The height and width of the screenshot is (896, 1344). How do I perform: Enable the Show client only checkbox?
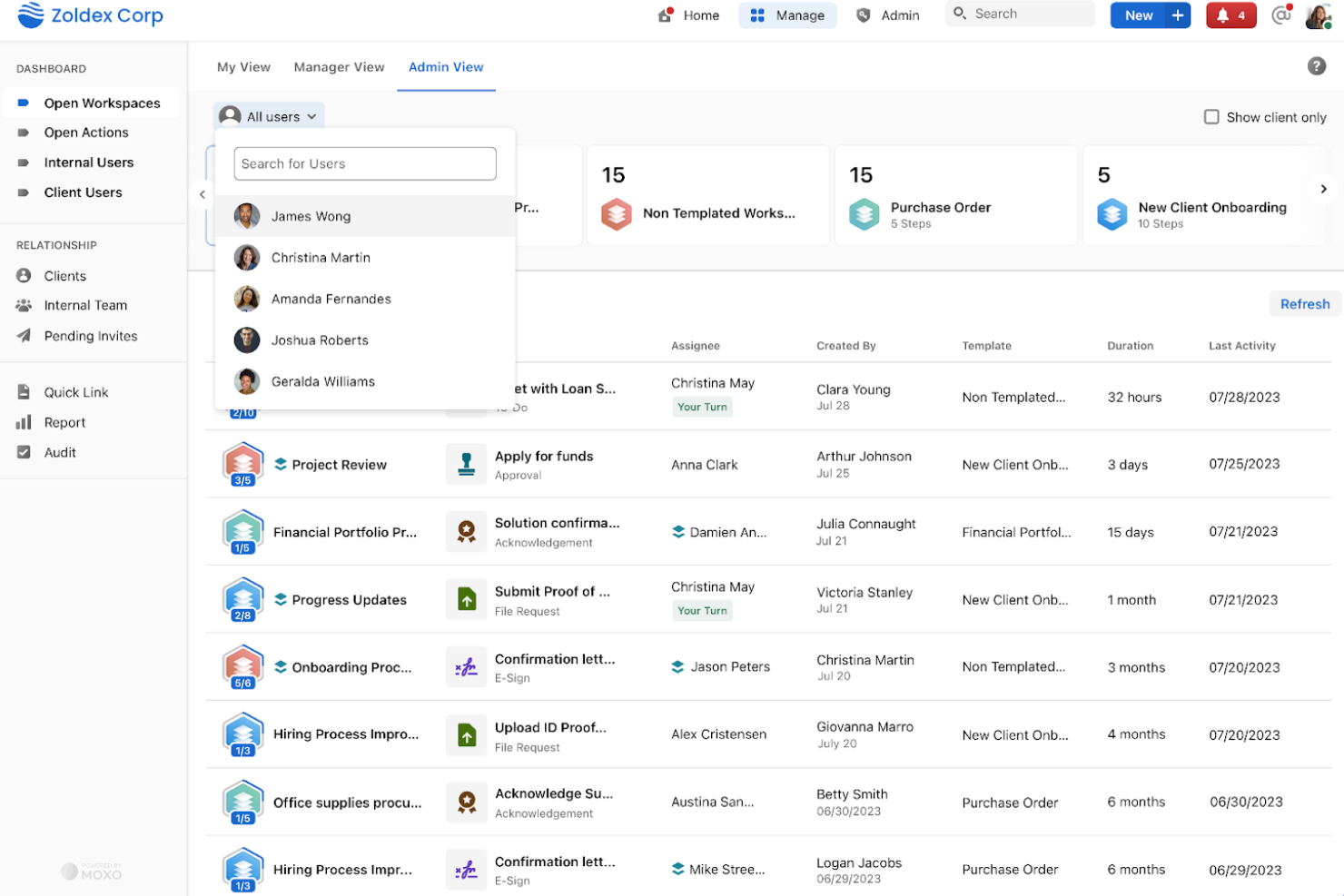pos(1211,117)
